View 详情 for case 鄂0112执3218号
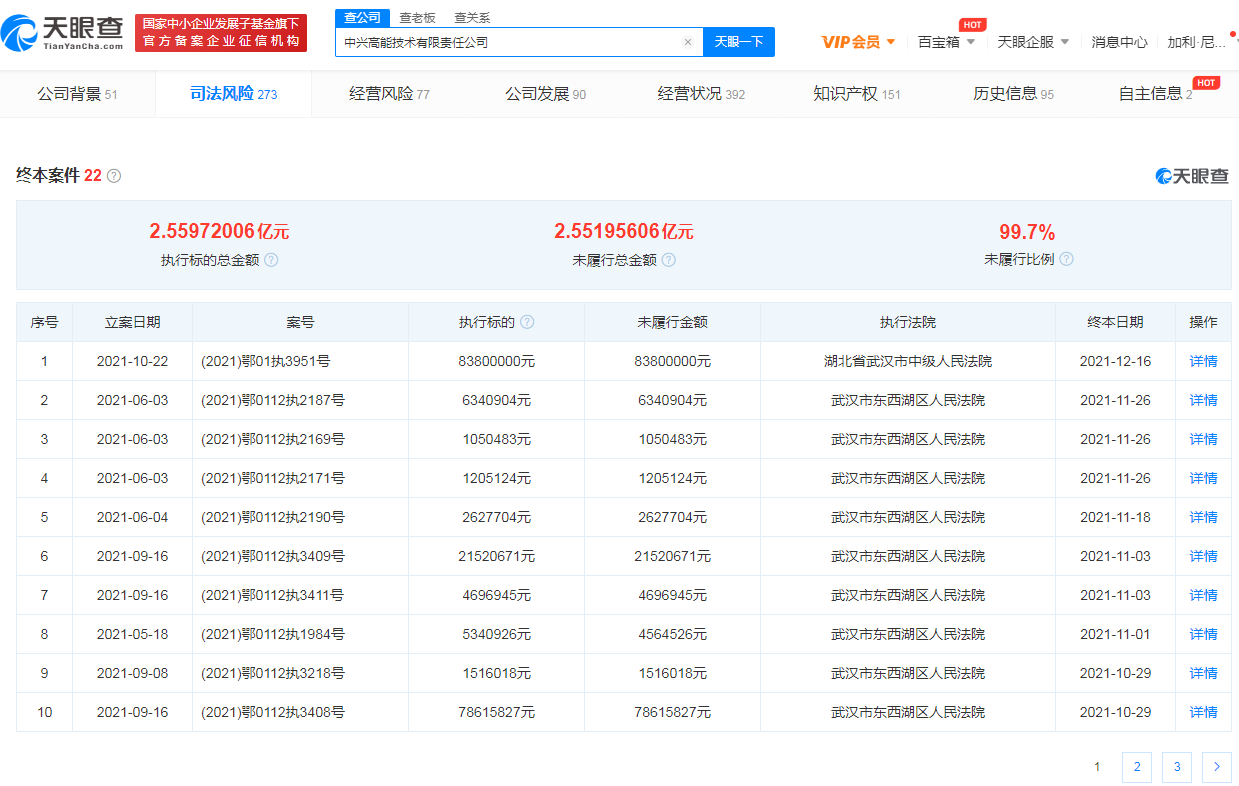 click(1203, 673)
